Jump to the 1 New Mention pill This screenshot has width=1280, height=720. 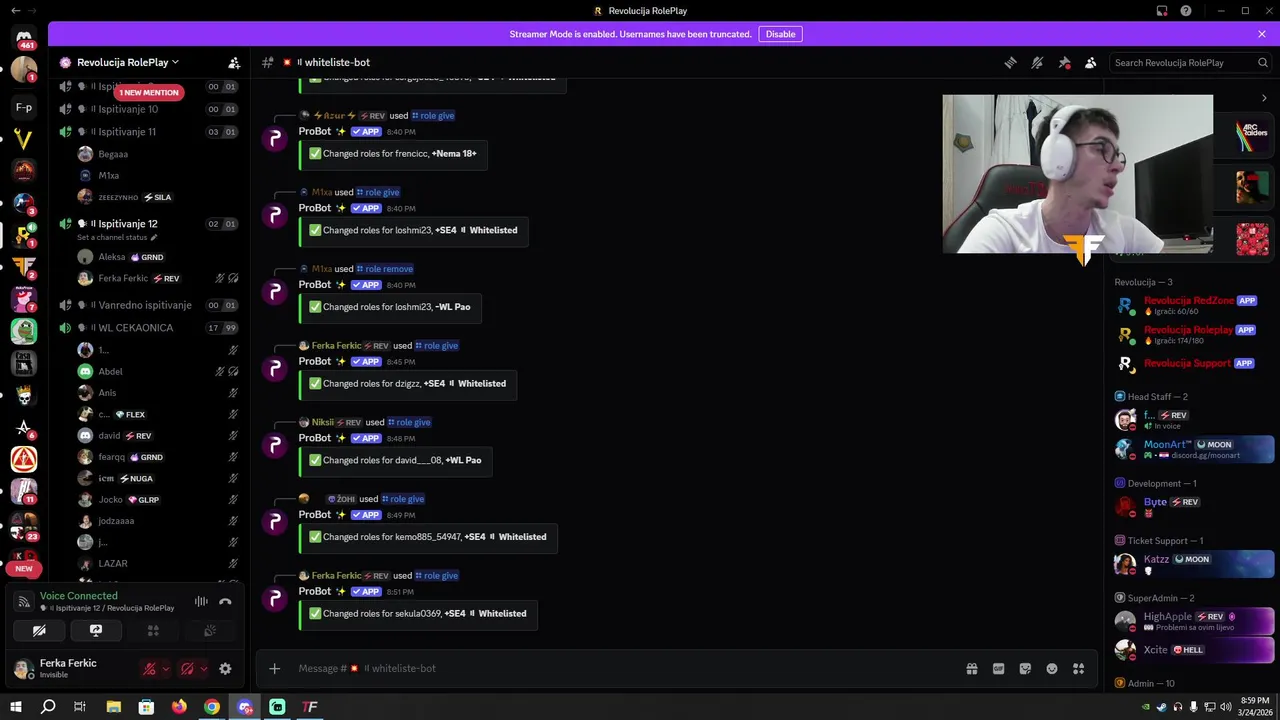[x=148, y=92]
